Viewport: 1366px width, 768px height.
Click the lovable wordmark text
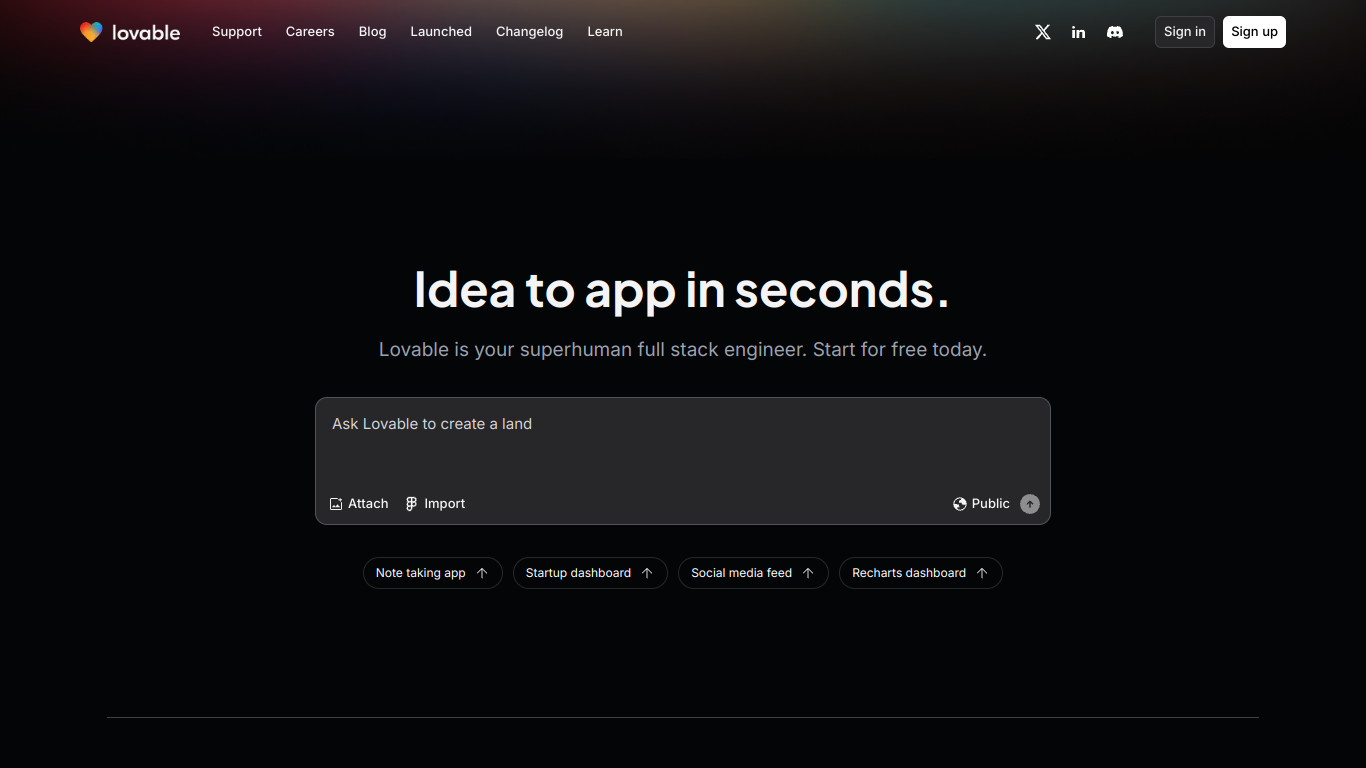146,33
